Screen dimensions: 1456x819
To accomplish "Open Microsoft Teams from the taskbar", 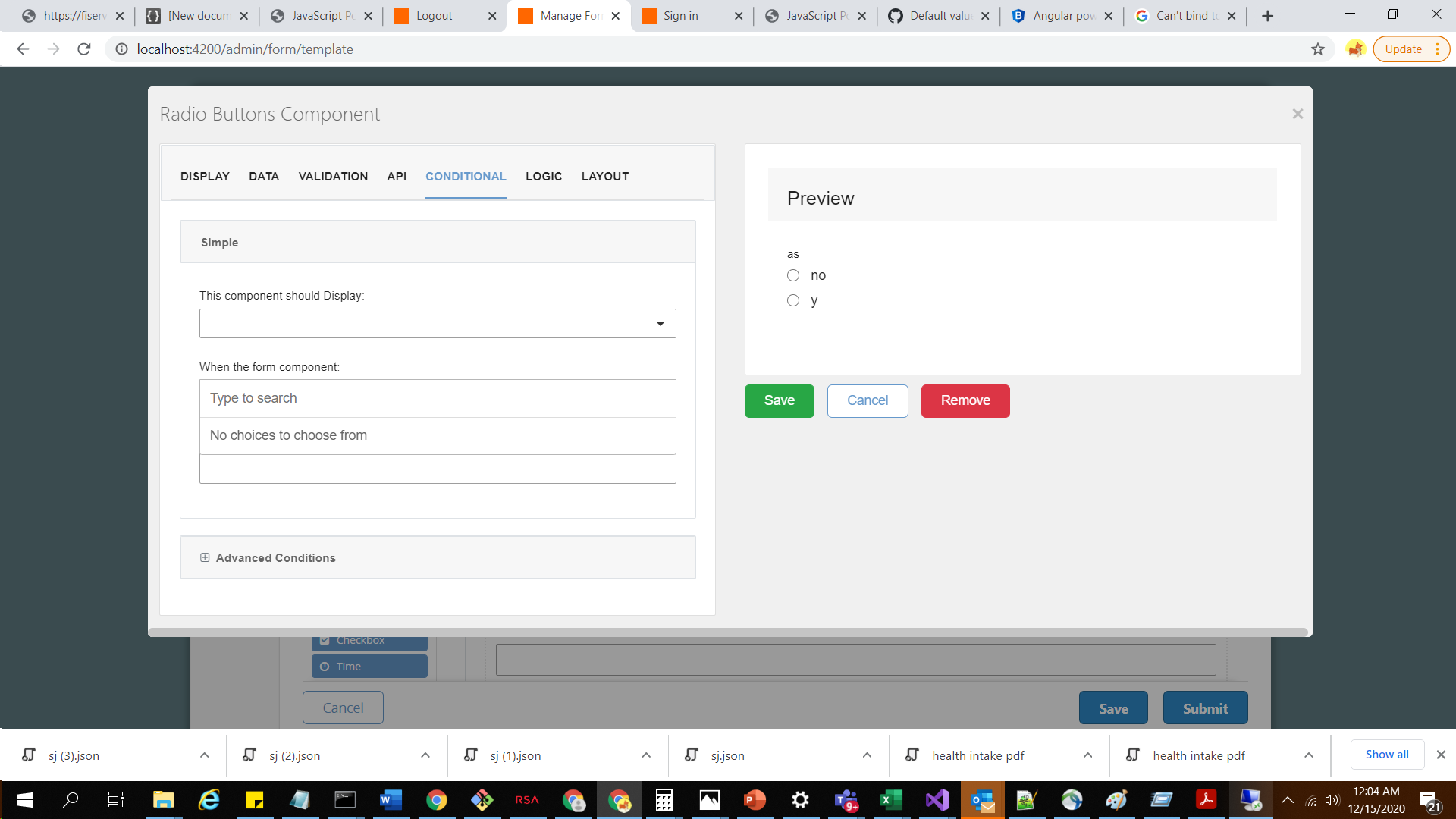I will pos(846,800).
